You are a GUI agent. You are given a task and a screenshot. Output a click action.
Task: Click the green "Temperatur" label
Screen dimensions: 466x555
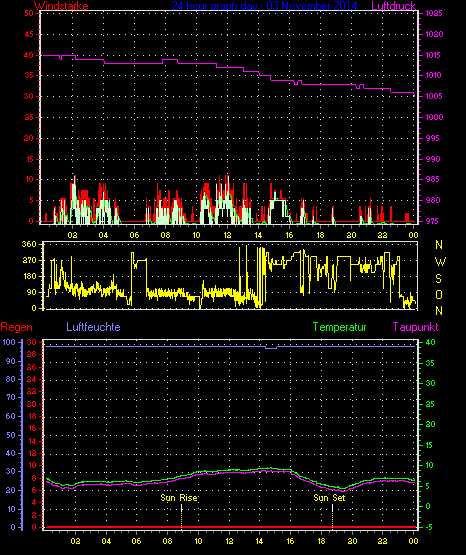tap(340, 327)
